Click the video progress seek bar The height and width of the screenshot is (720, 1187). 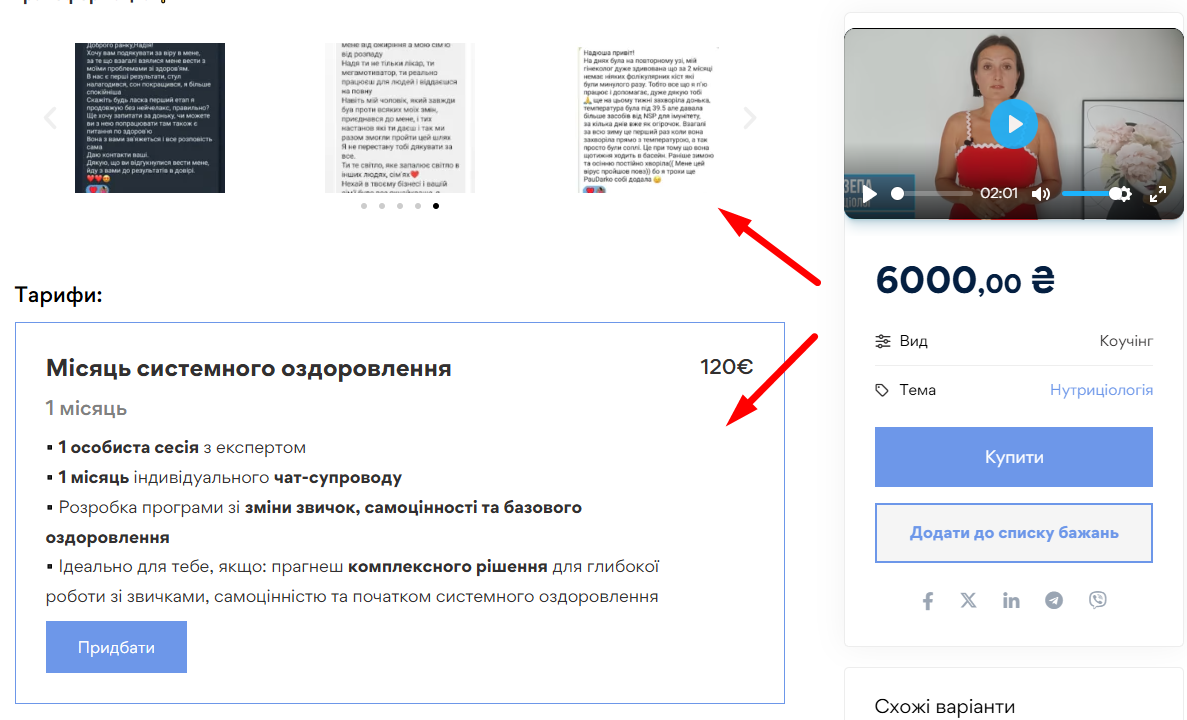[935, 194]
